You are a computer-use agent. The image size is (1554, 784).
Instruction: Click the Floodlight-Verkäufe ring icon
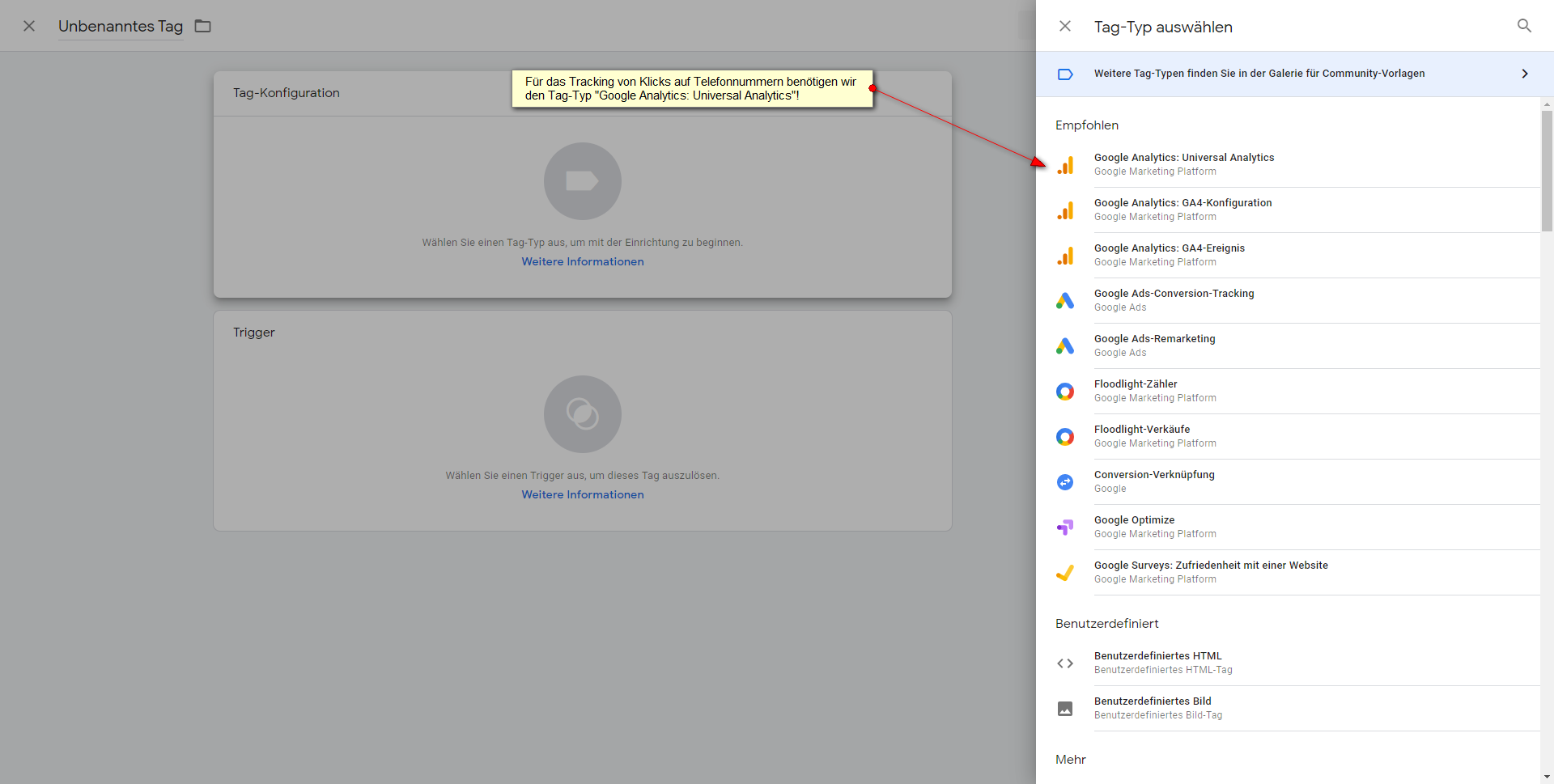pyautogui.click(x=1065, y=437)
